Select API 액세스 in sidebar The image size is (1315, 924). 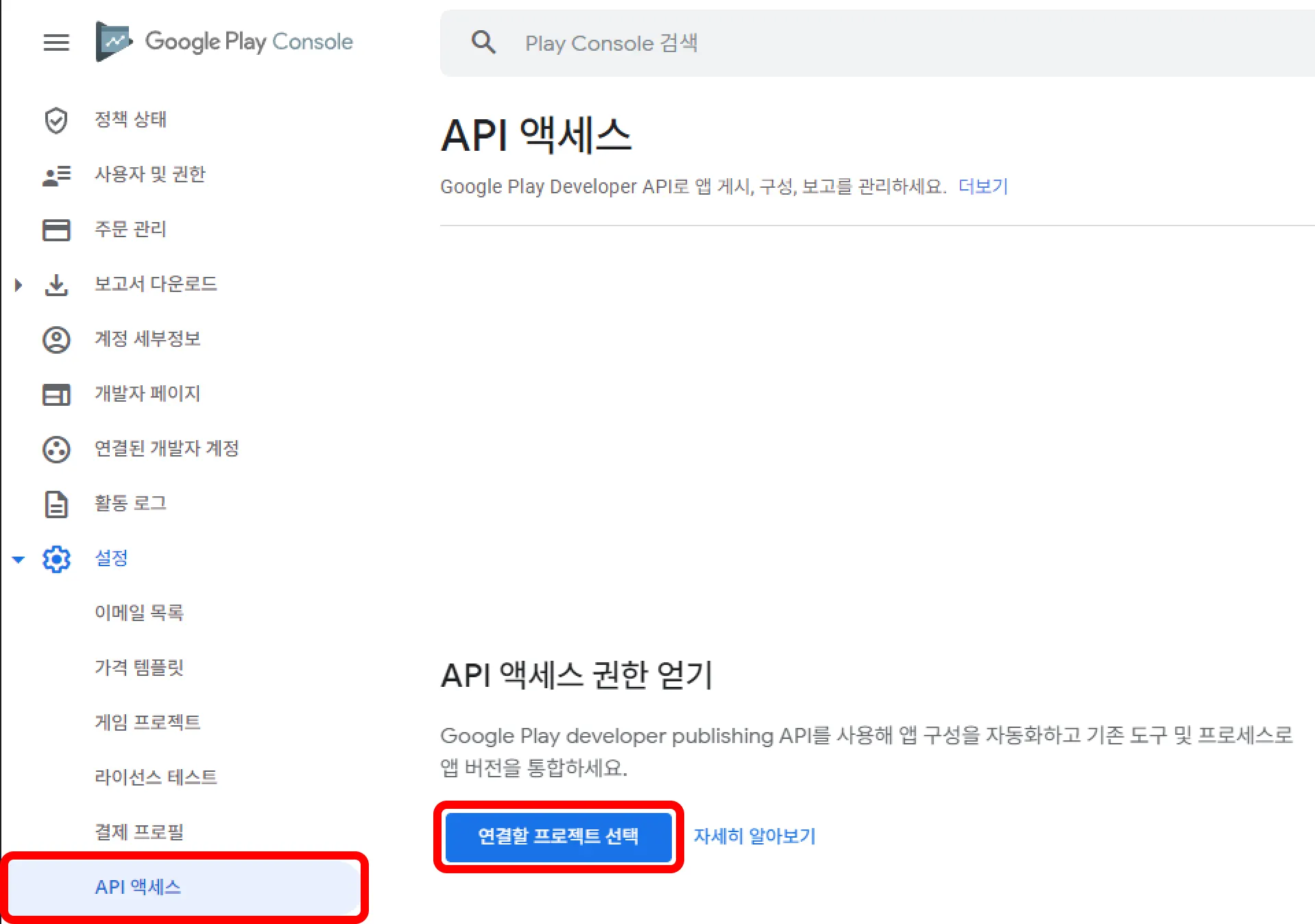click(x=184, y=887)
